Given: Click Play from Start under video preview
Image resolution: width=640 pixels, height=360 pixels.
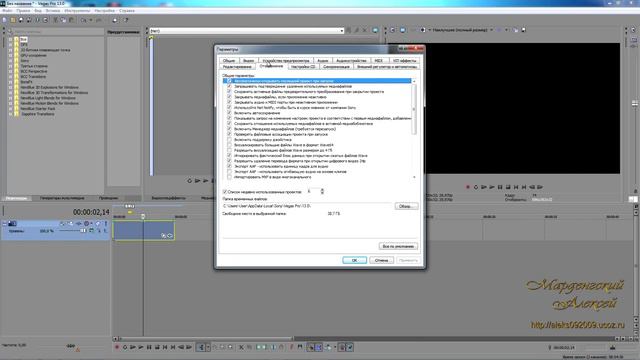Looking at the screenshot, I should (x=484, y=187).
